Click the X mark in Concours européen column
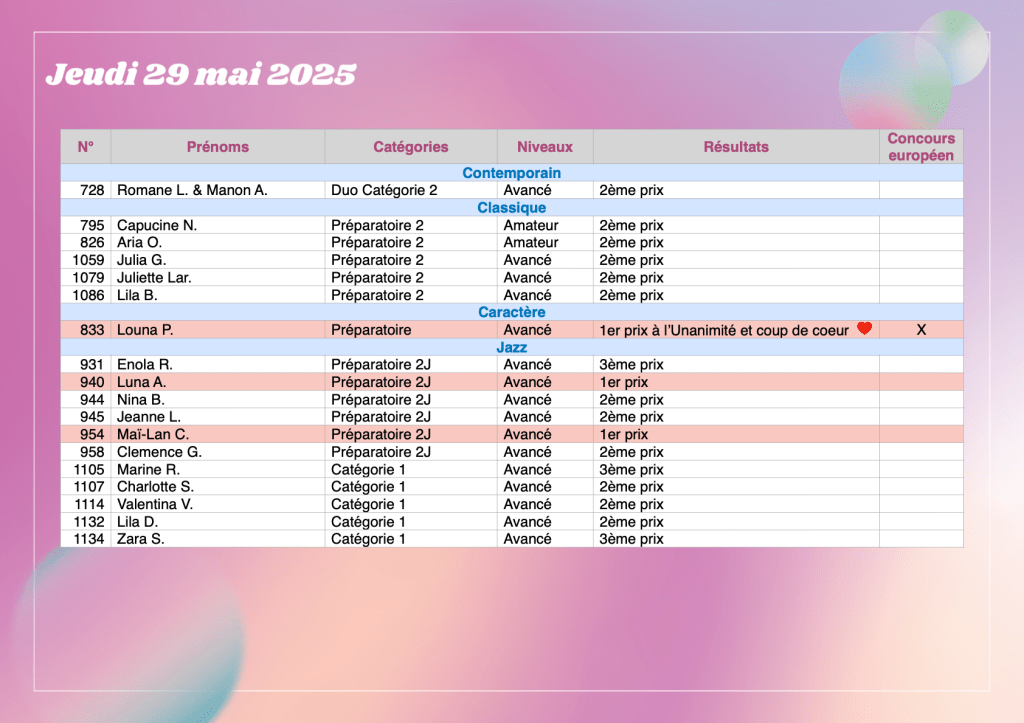 tap(921, 330)
